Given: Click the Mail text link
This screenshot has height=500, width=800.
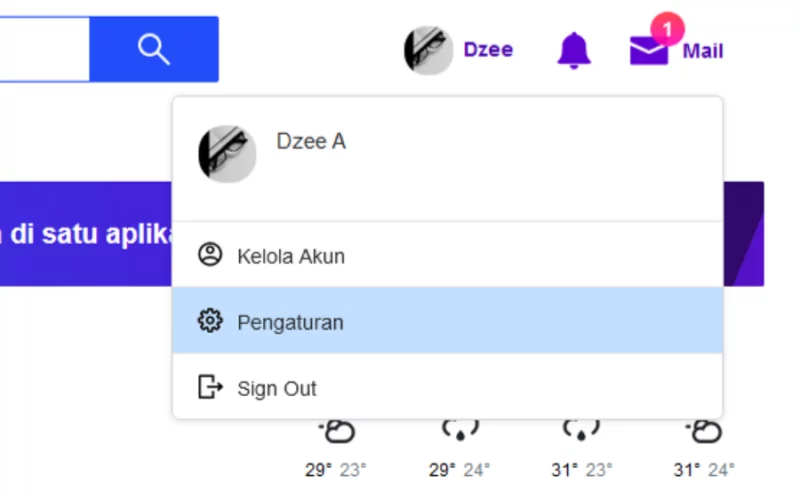Looking at the screenshot, I should 703,51.
